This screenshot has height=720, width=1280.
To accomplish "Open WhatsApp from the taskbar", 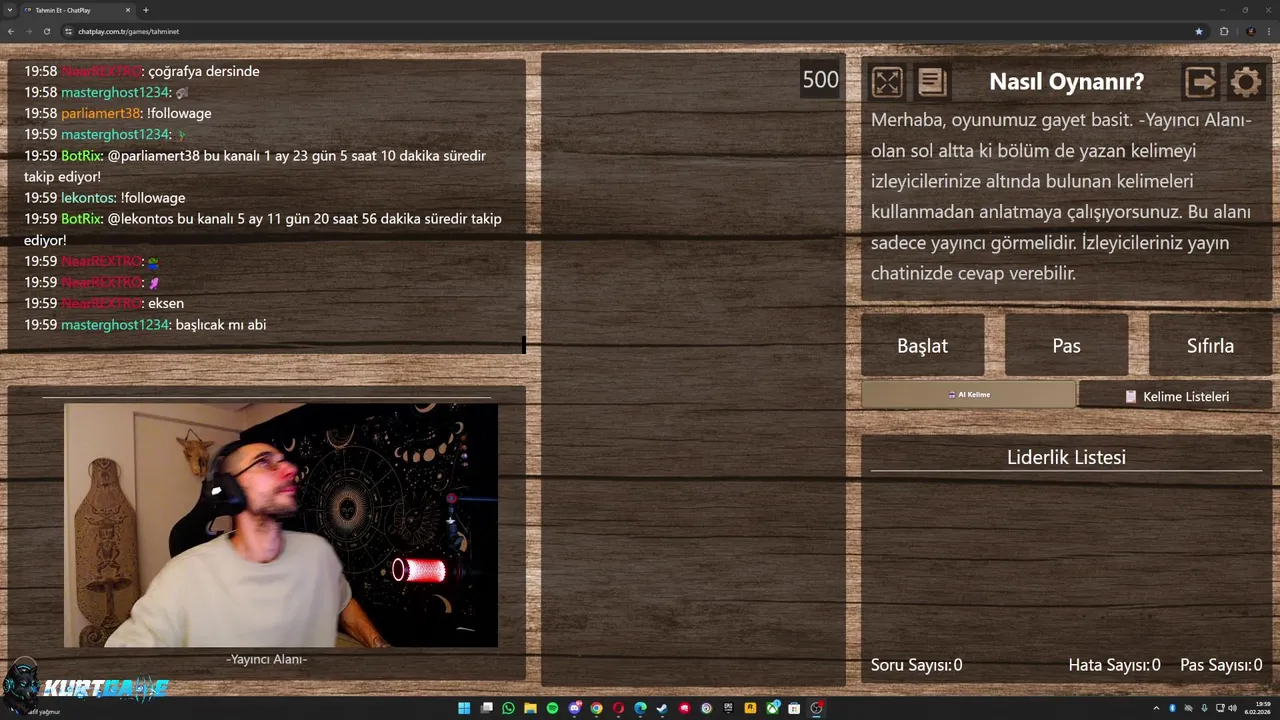I will (x=508, y=708).
